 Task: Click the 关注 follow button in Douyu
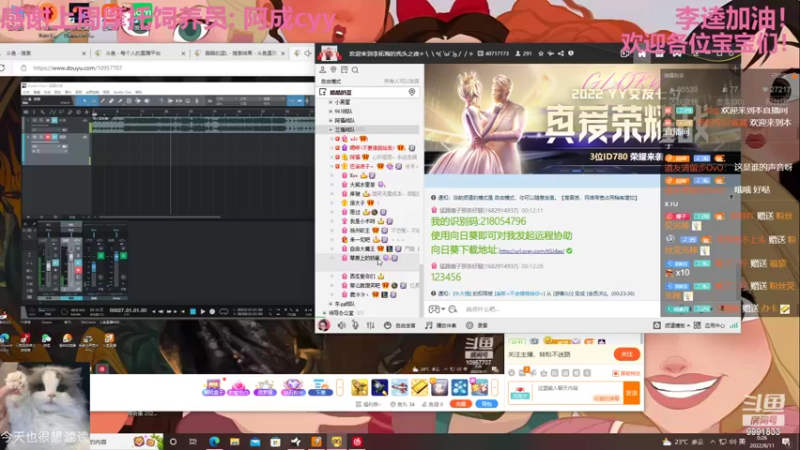click(x=627, y=354)
